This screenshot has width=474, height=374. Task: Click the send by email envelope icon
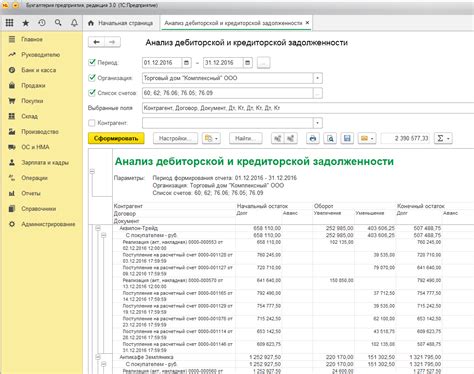pyautogui.click(x=364, y=138)
